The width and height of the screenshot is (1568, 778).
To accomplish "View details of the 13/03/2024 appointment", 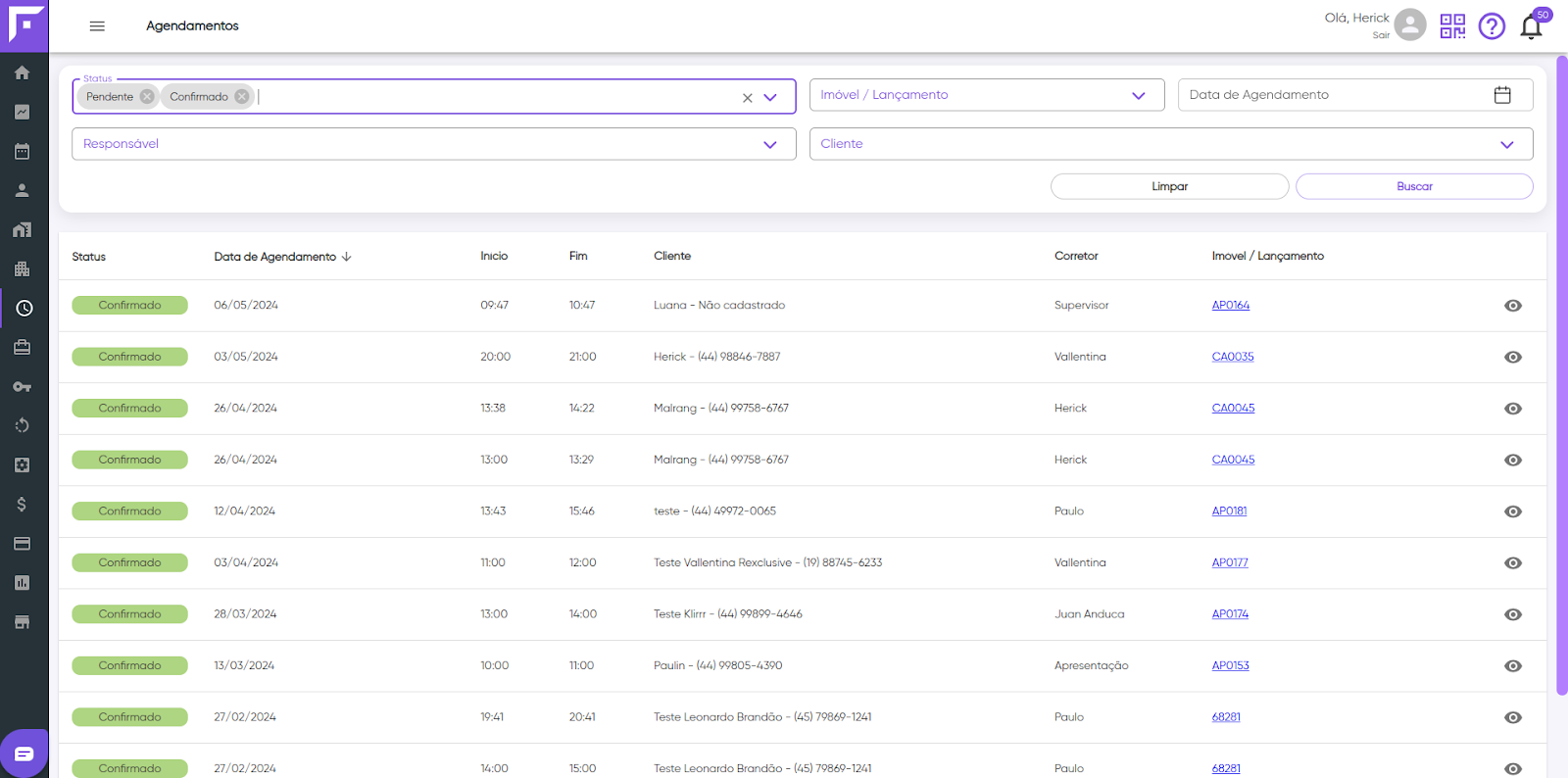I will [1513, 666].
